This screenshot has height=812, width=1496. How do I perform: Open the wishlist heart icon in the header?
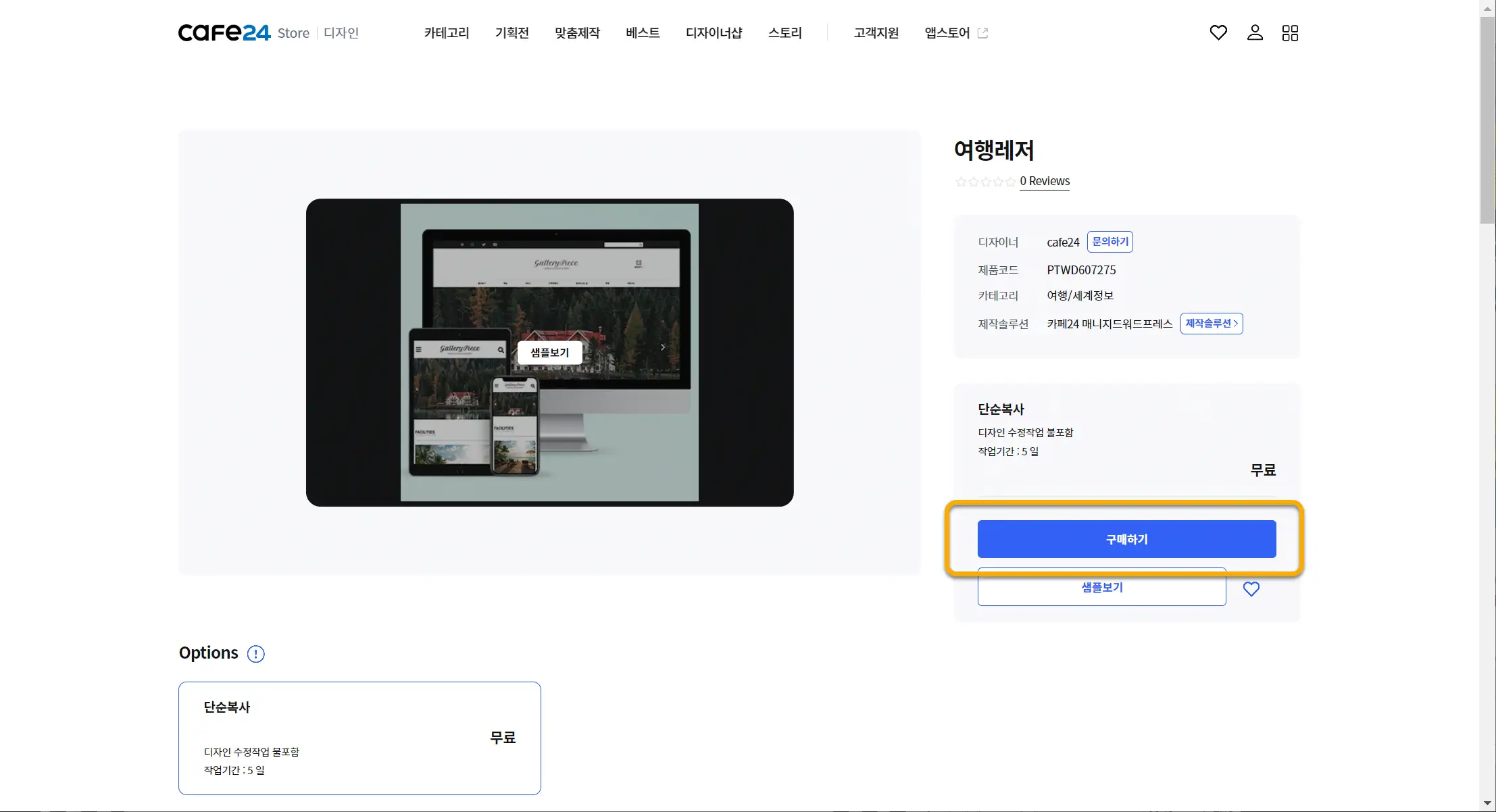point(1218,32)
